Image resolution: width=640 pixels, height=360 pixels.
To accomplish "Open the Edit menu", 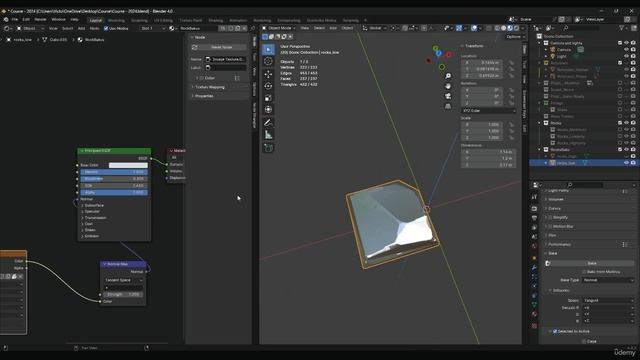I will point(26,19).
